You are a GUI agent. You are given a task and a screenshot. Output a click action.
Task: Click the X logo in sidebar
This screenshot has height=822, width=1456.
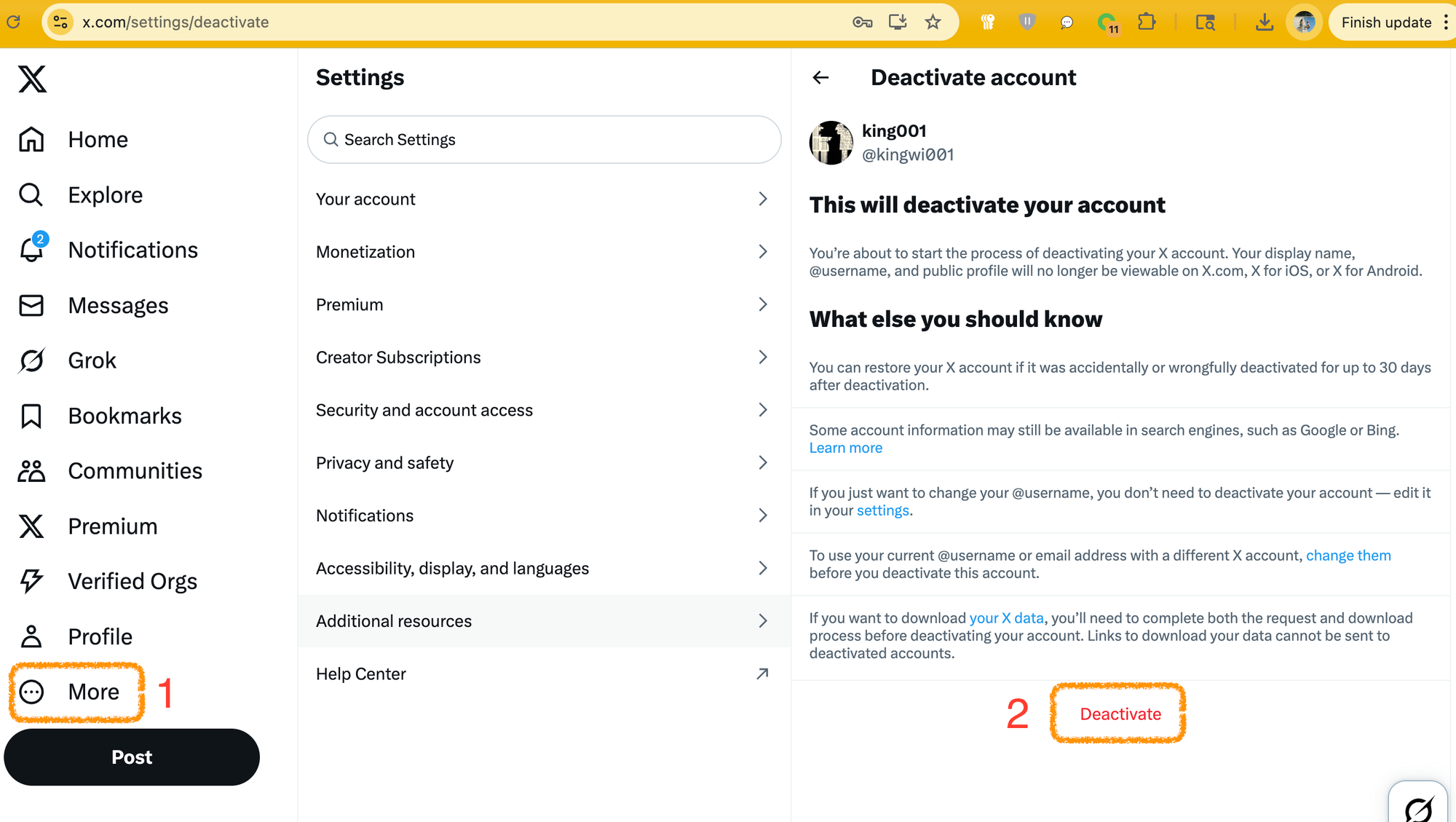pyautogui.click(x=32, y=79)
